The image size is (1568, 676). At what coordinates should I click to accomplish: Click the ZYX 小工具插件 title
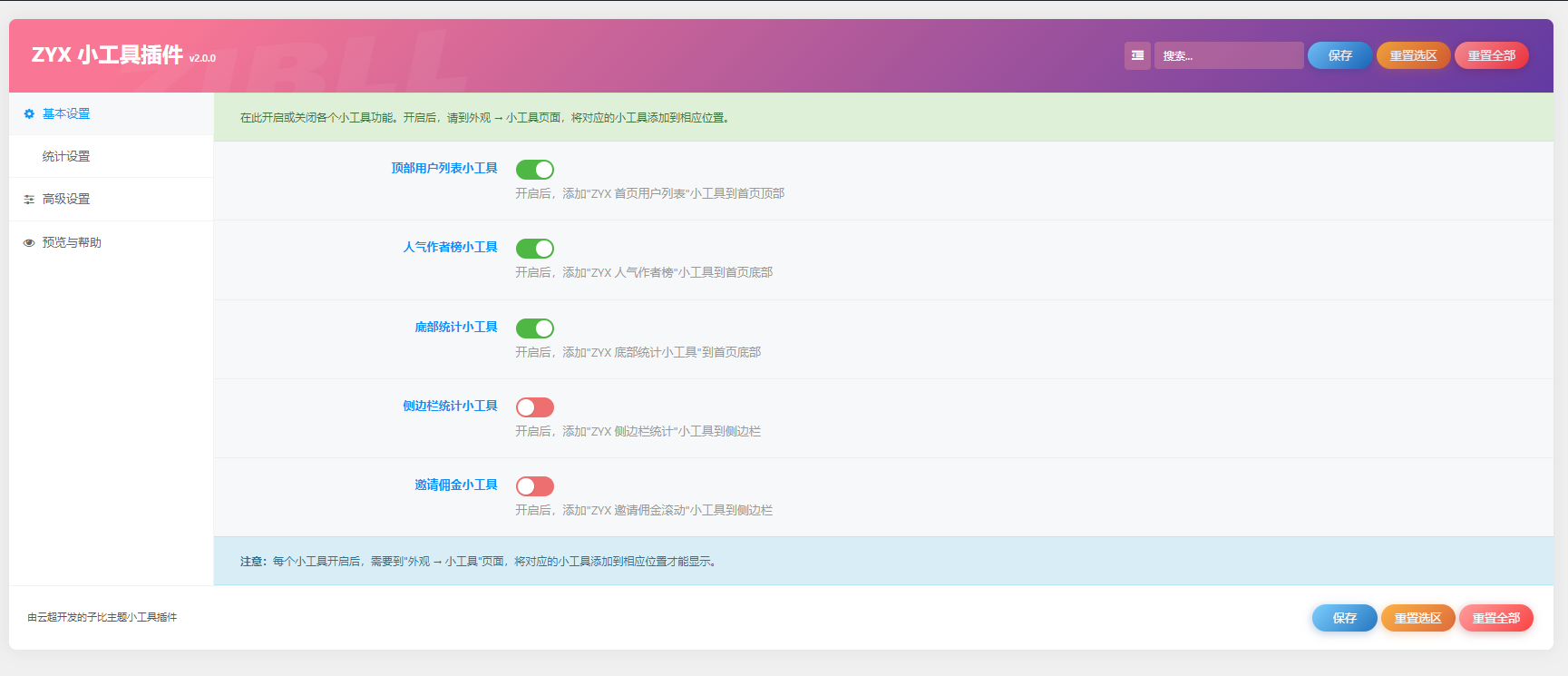point(107,55)
